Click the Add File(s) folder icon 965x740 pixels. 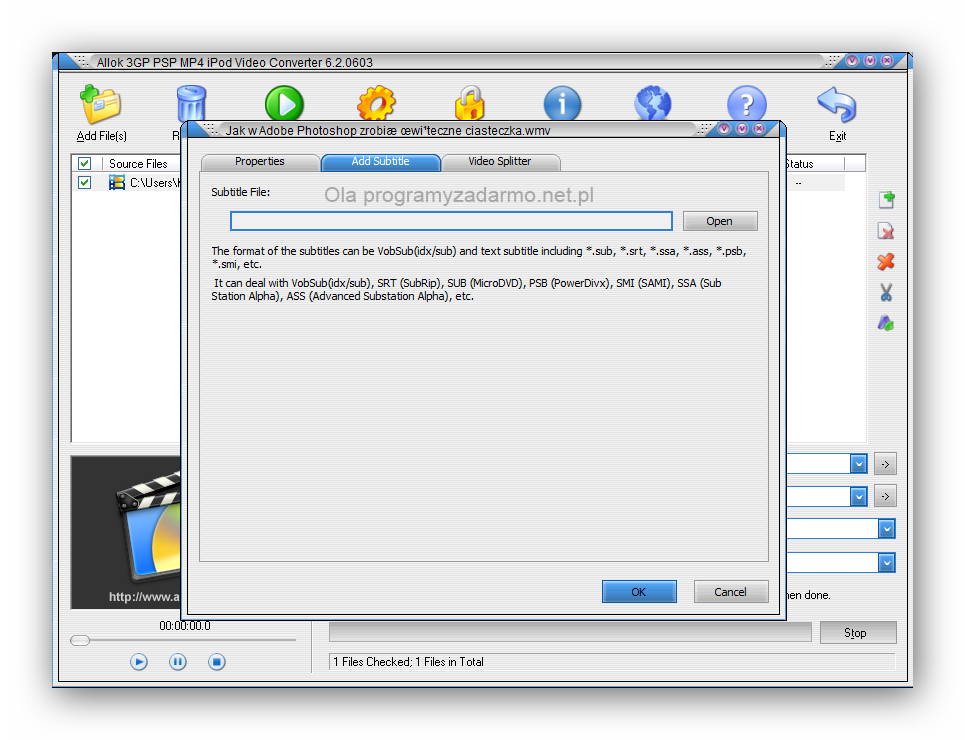click(100, 104)
